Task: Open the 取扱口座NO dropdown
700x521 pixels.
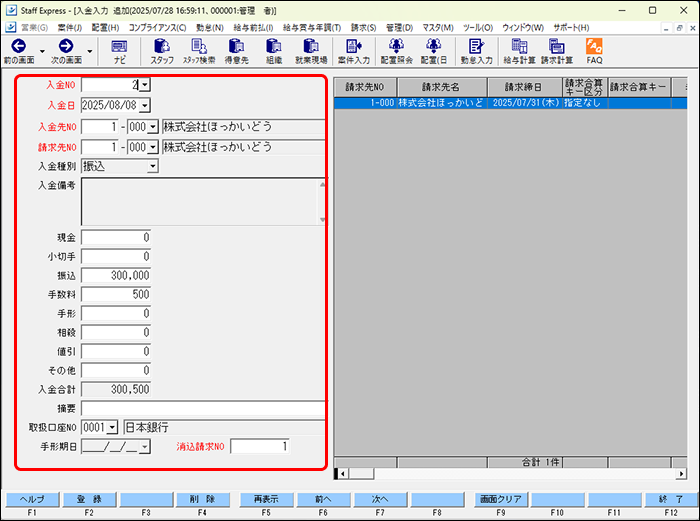Action: pos(112,427)
